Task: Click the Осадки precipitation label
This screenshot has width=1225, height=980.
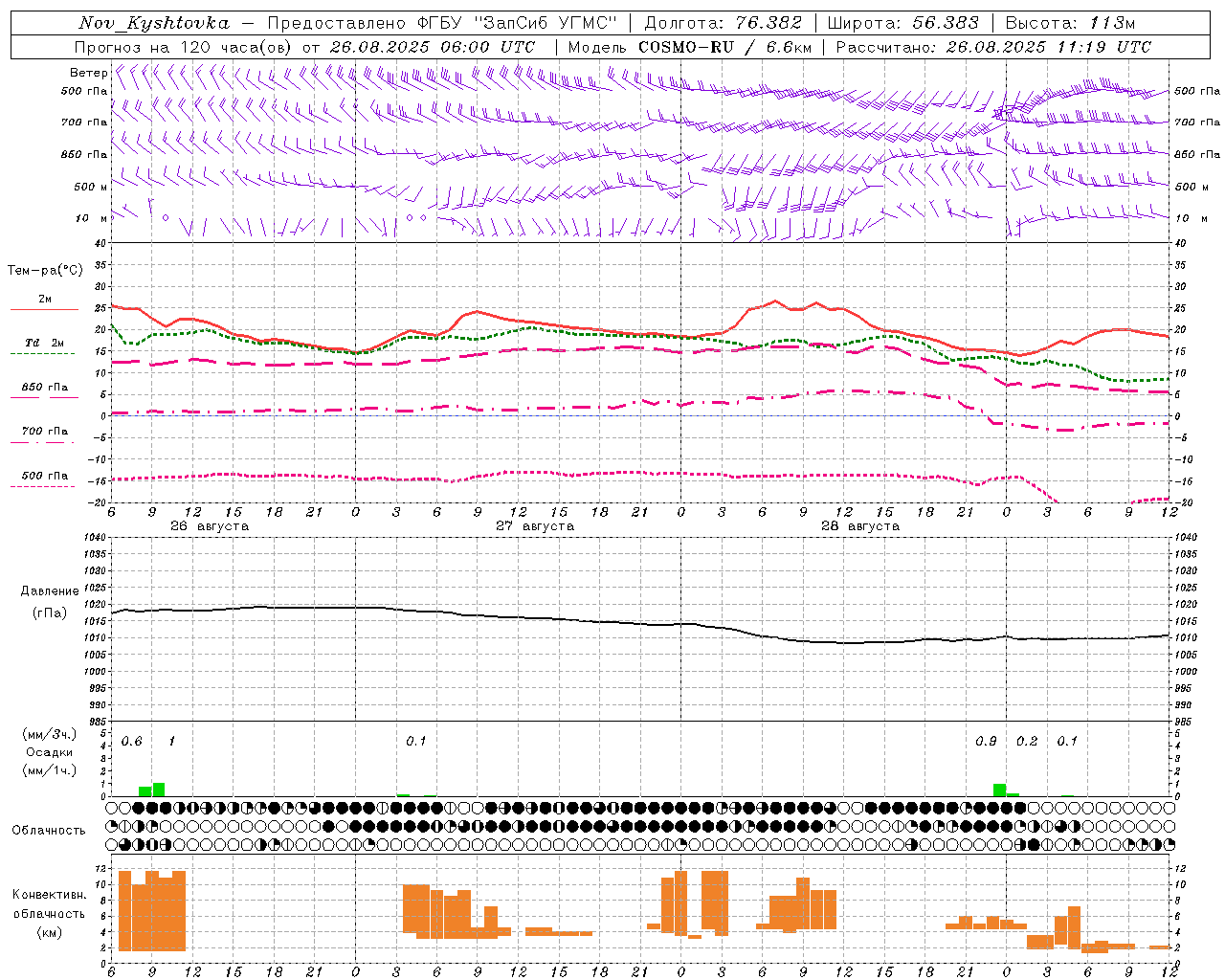Action: point(49,752)
